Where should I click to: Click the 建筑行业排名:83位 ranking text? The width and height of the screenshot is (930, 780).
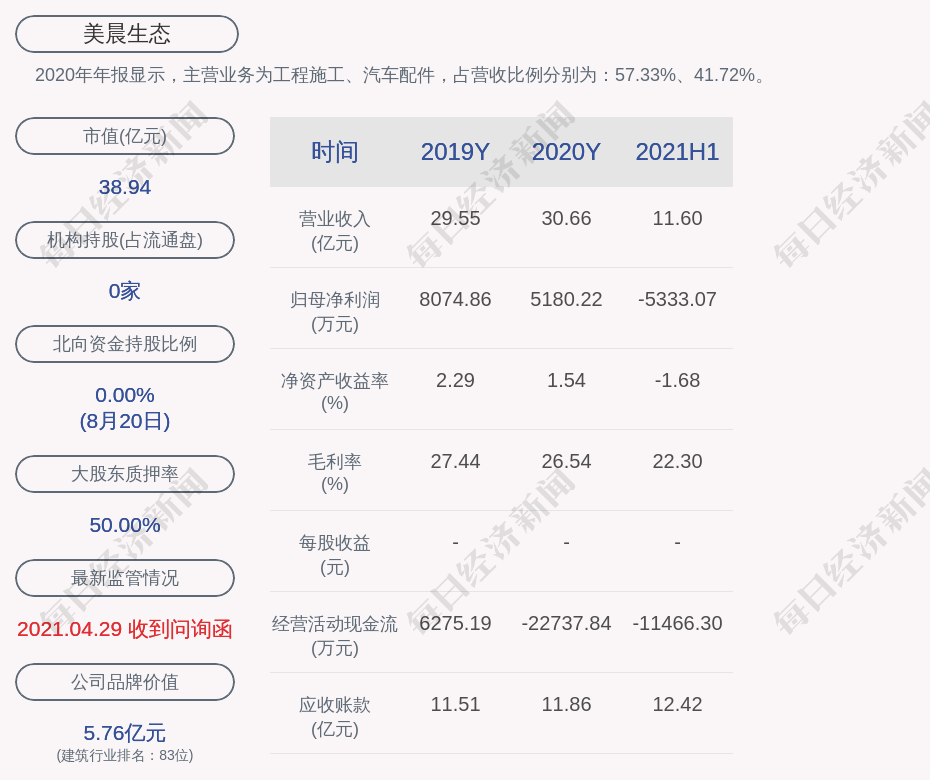pyautogui.click(x=125, y=757)
